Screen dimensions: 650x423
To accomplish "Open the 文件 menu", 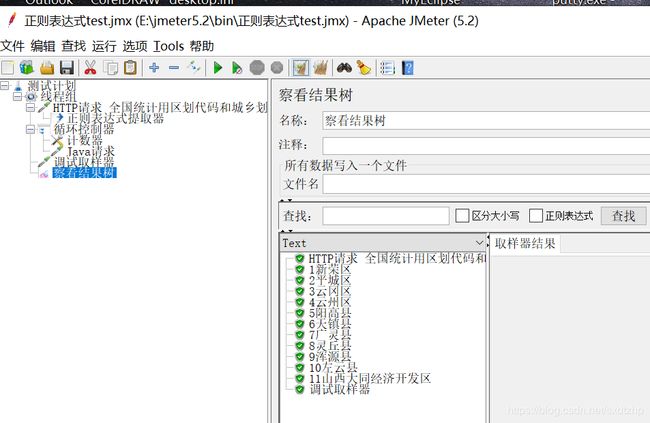I will pyautogui.click(x=12, y=46).
